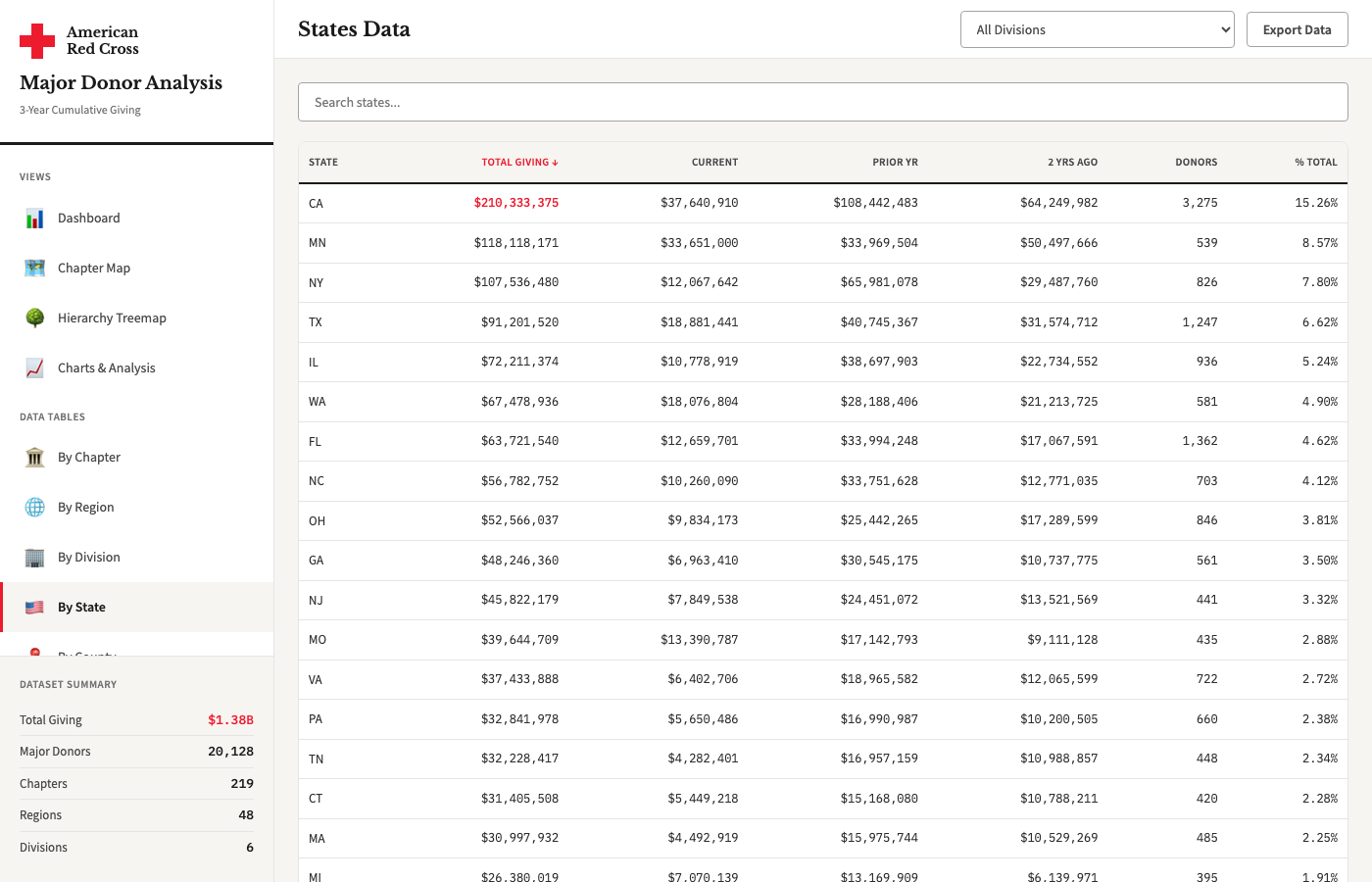
Task: Click the Dashboard bar chart icon
Action: tap(34, 219)
